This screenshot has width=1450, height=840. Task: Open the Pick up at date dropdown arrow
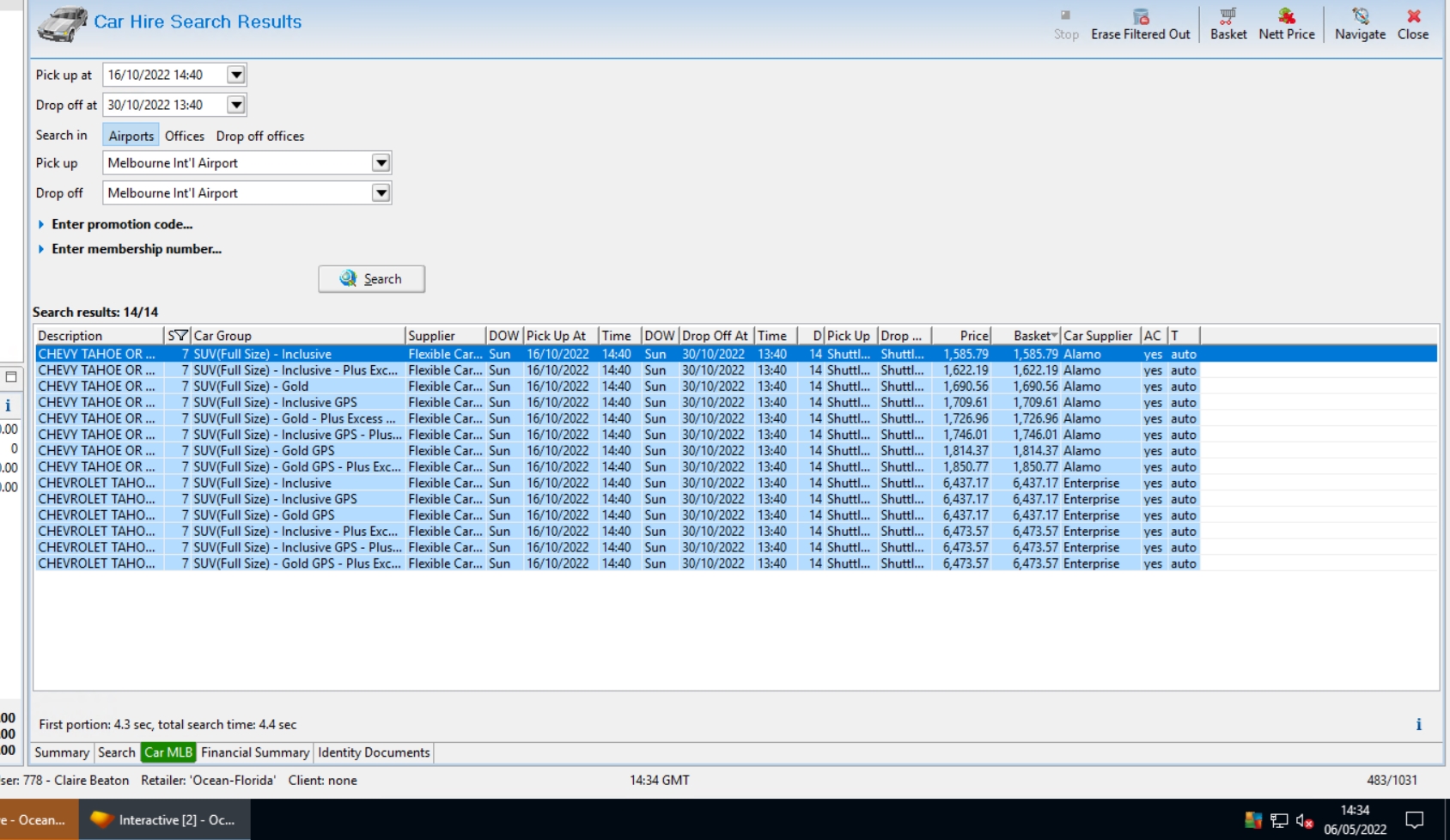tap(236, 75)
